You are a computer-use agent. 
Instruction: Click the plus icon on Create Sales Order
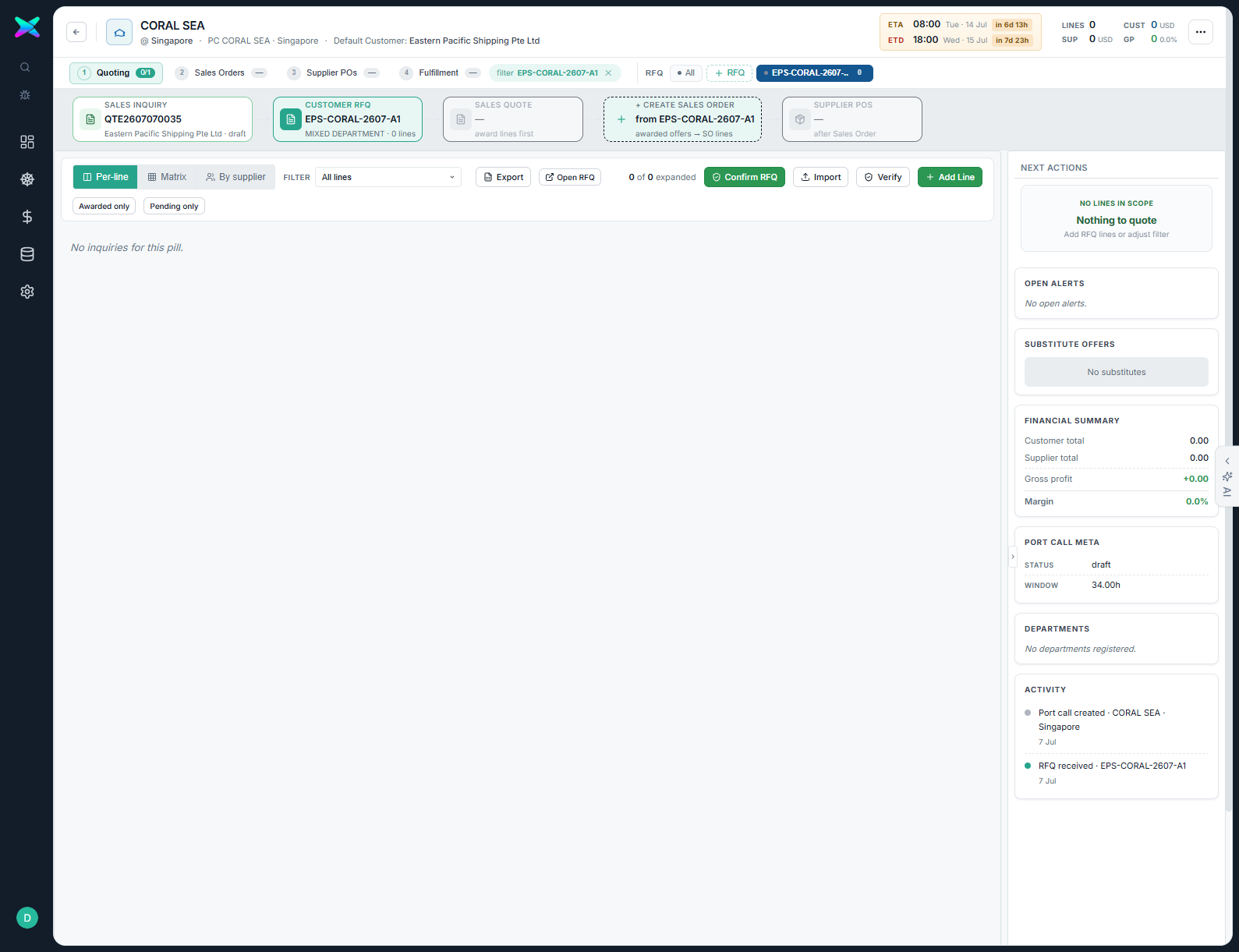(621, 119)
